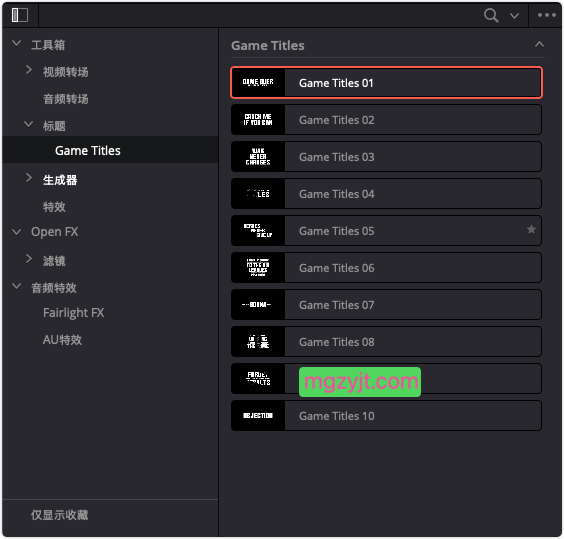Show only favorites via 仅显示收藏
This screenshot has width=564, height=539.
pos(60,515)
